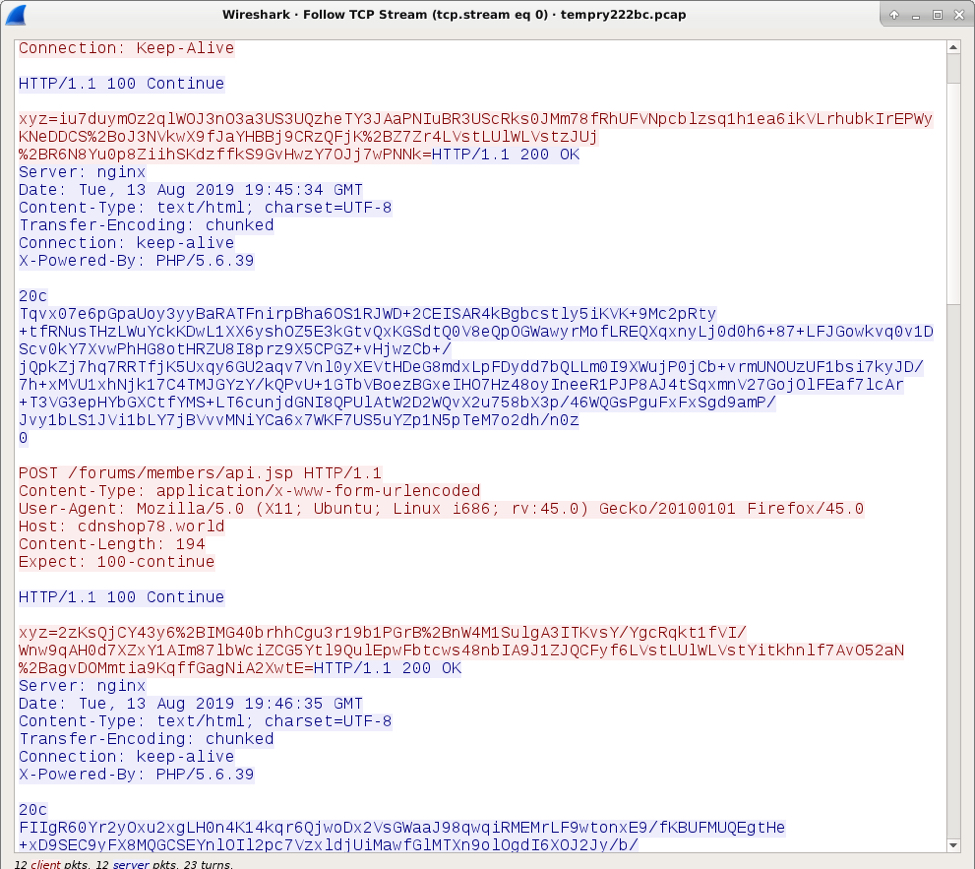Maximize the Follow TCP Stream window
This screenshot has width=975, height=869.
pyautogui.click(x=938, y=15)
